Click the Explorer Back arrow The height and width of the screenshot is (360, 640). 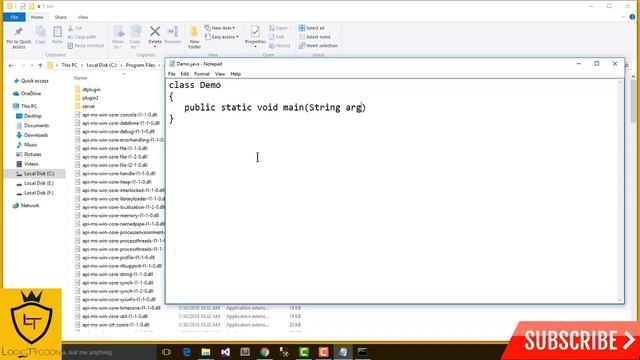pyautogui.click(x=11, y=65)
